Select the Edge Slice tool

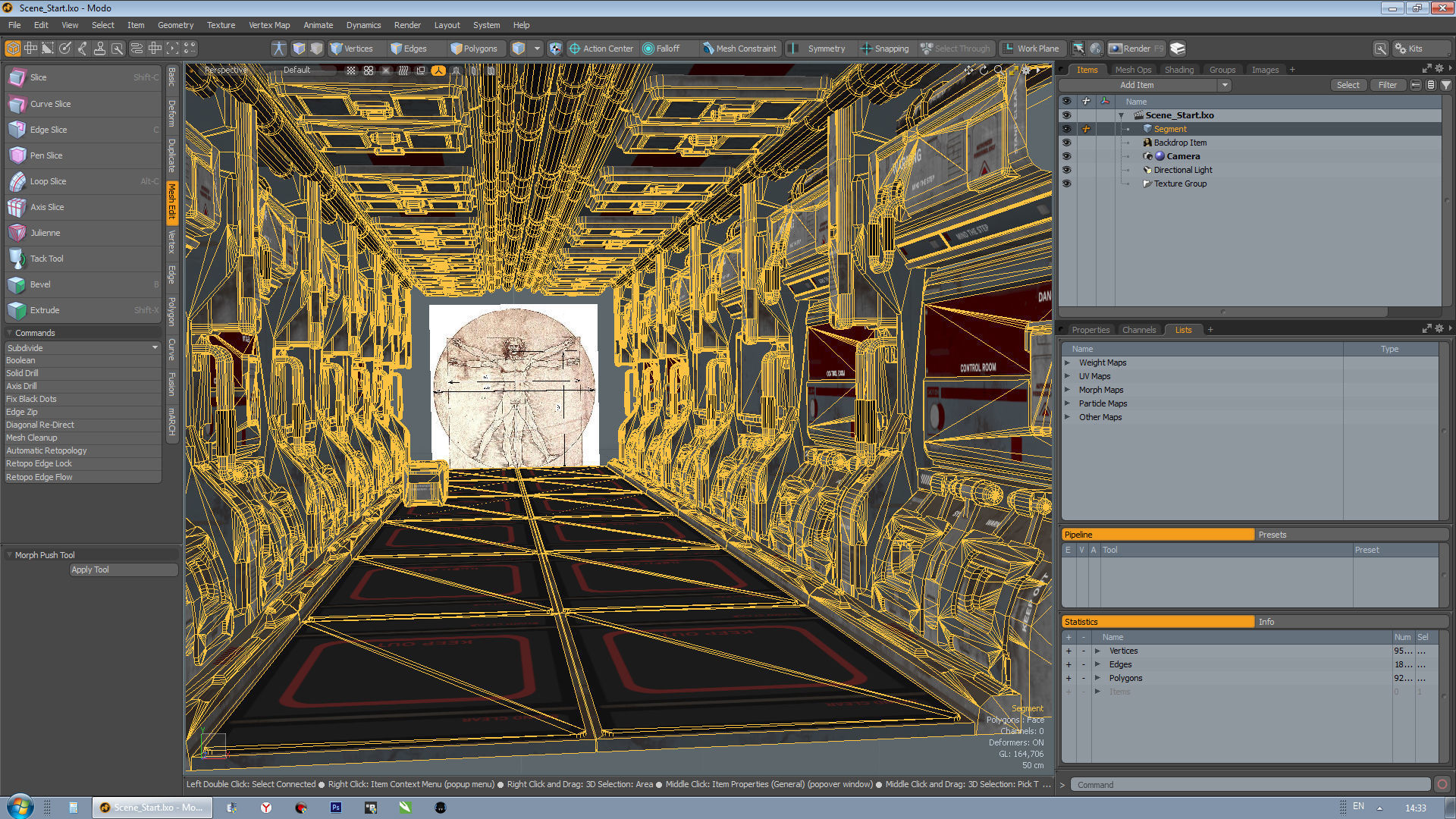pyautogui.click(x=83, y=130)
